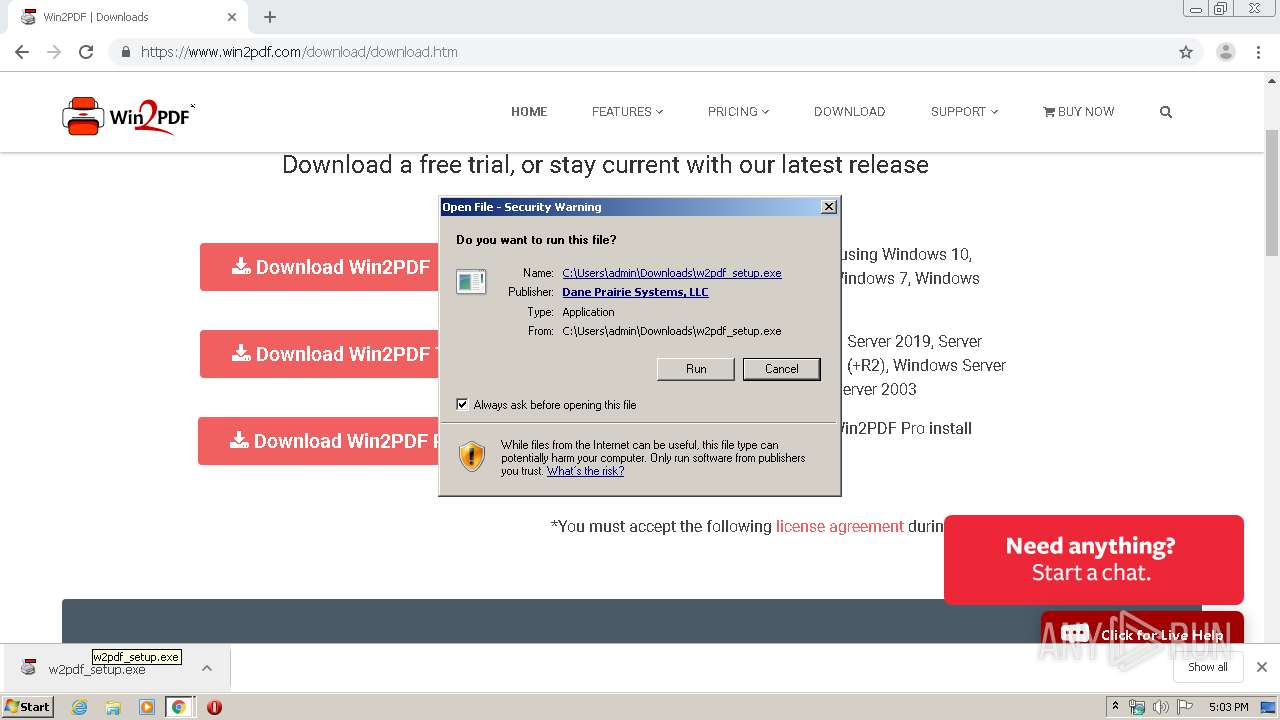Click the padlock site info icon
Screen dimensions: 1280x720
coord(125,52)
